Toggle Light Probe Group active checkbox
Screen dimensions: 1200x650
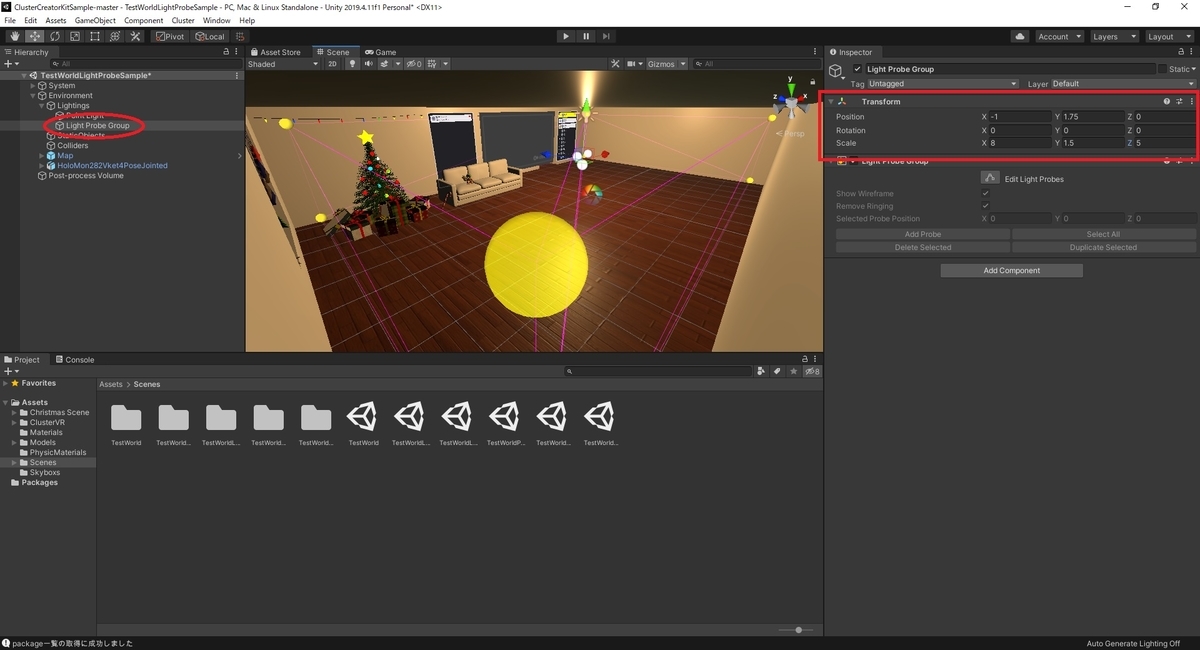click(x=857, y=69)
